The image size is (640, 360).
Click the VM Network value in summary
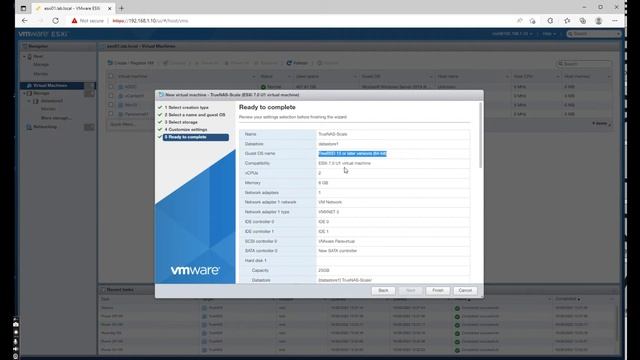click(x=330, y=202)
